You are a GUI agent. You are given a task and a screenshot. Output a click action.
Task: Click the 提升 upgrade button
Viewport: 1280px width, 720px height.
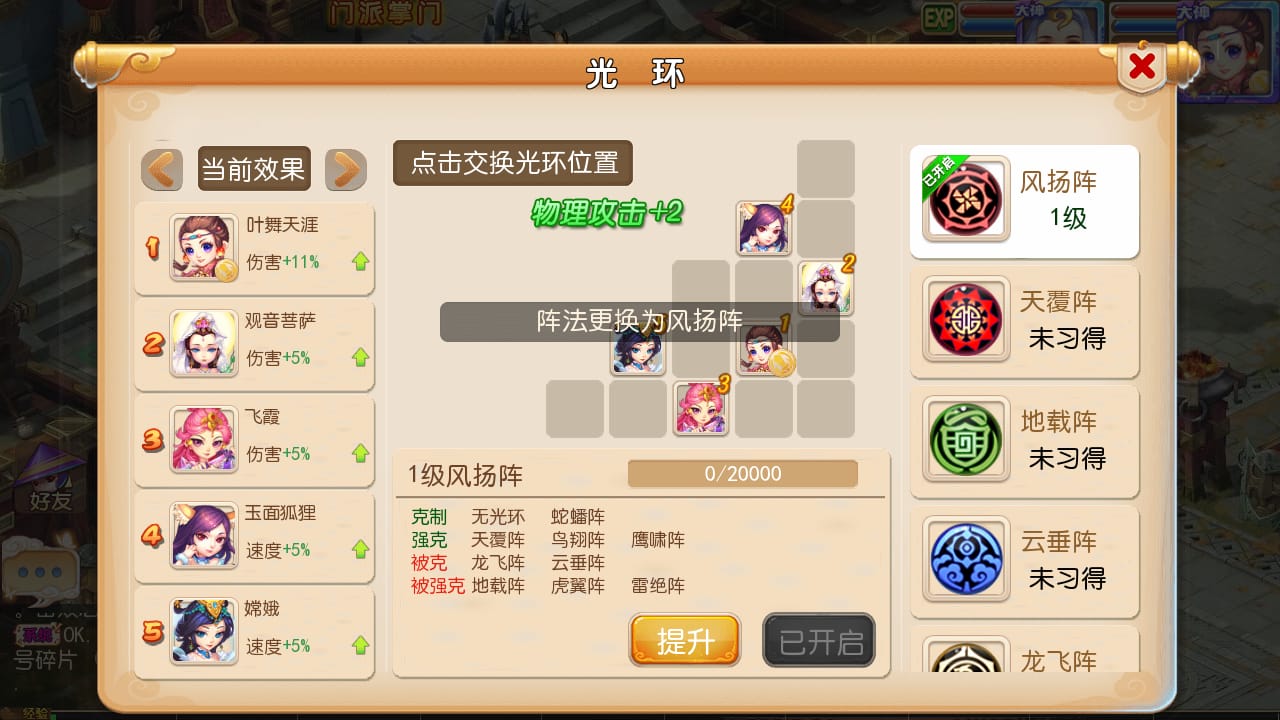685,640
